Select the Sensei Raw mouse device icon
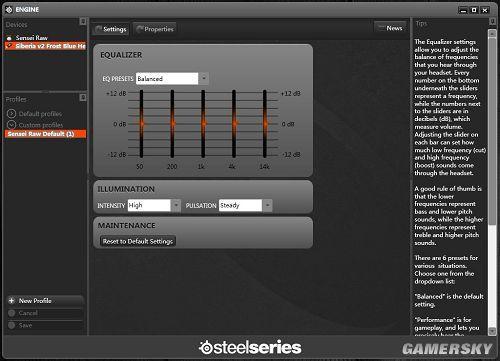Screen dimensions: 500x361 pyautogui.click(x=9, y=38)
